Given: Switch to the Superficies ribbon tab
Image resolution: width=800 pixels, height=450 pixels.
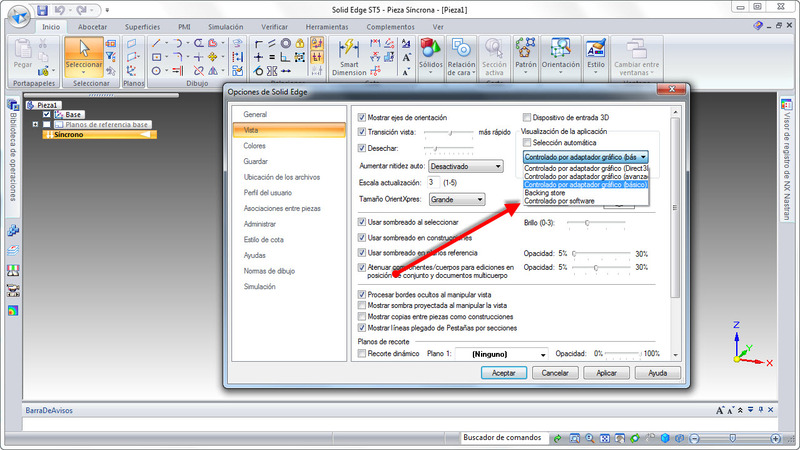Looking at the screenshot, I should pos(142,27).
